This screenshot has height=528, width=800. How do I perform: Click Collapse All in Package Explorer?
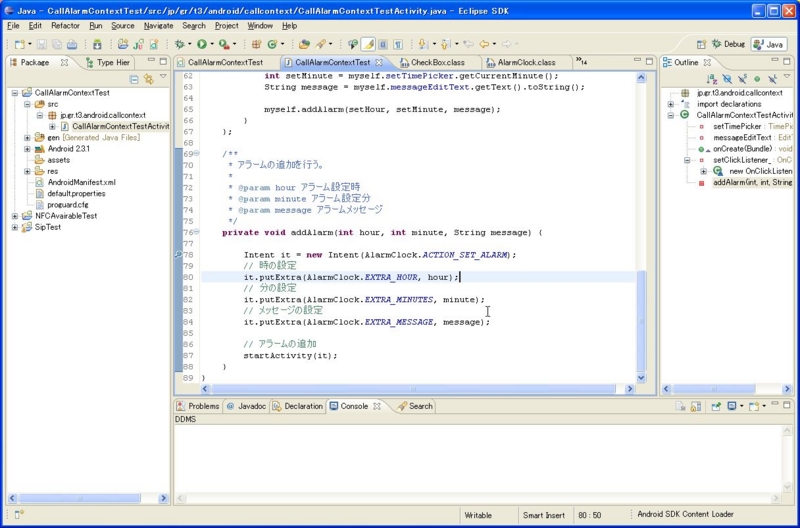tap(134, 79)
